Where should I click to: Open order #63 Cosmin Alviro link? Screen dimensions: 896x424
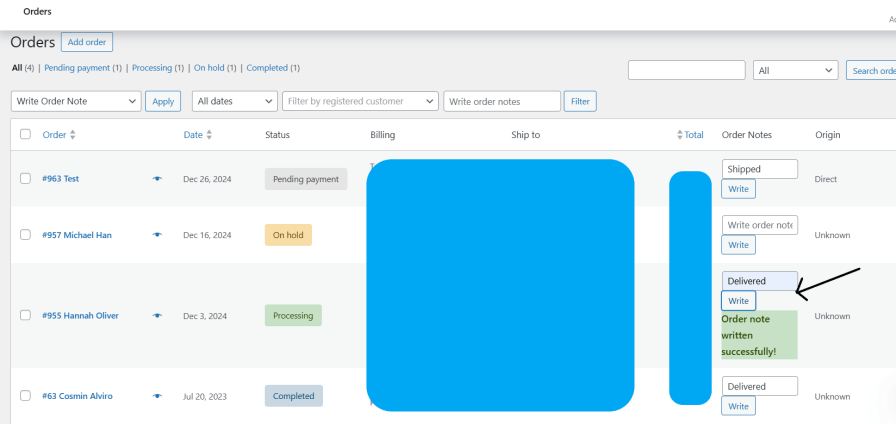point(77,396)
